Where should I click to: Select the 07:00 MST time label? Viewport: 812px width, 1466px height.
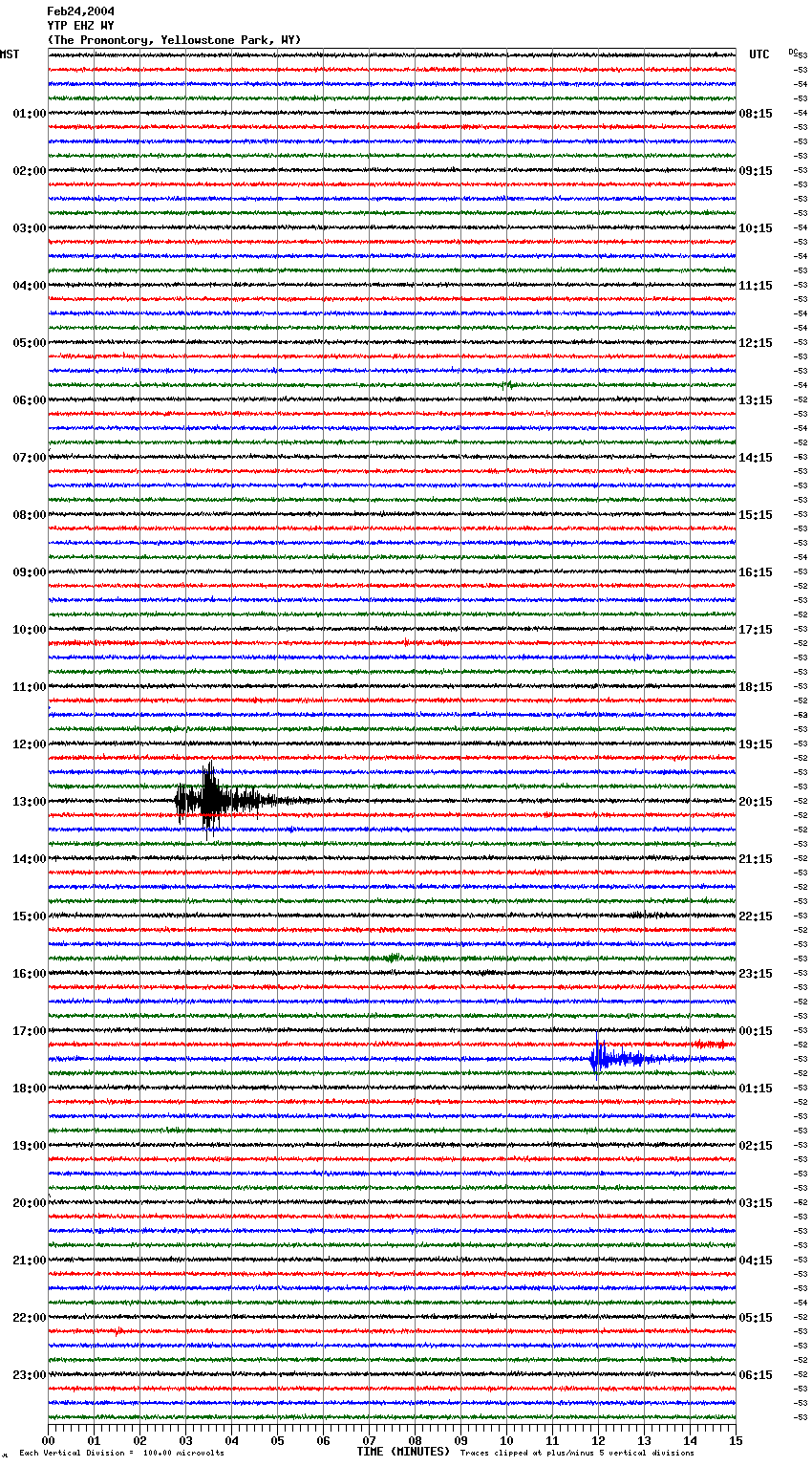30,458
